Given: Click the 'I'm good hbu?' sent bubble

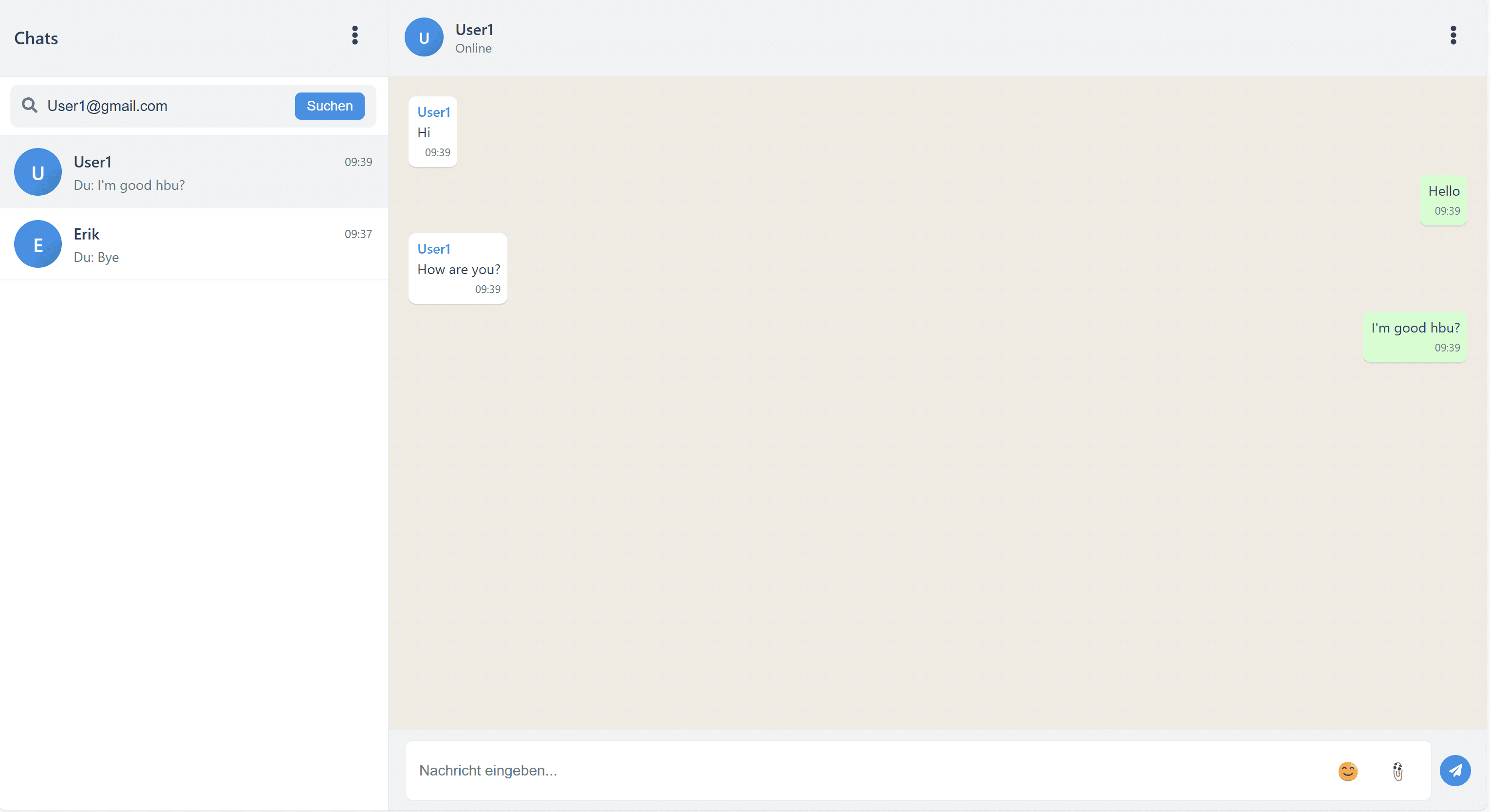Looking at the screenshot, I should (1414, 337).
